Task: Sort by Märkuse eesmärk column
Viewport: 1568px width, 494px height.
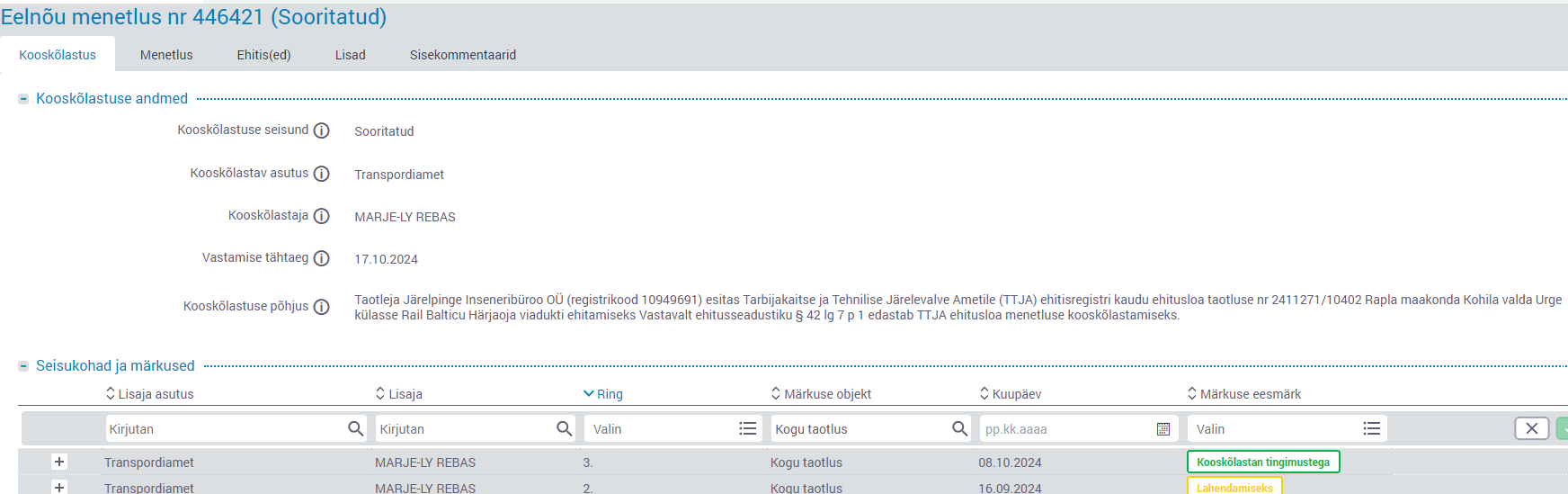Action: click(1244, 394)
